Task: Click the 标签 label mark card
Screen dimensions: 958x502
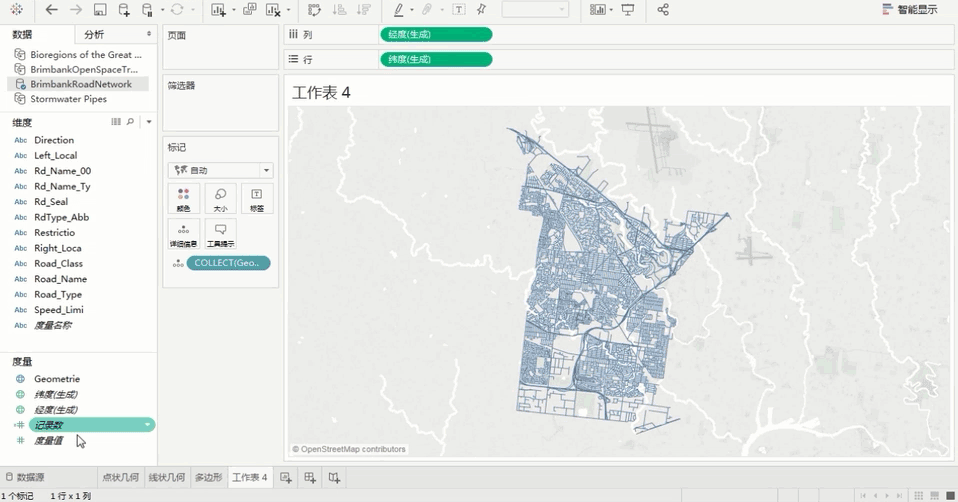Action: click(x=257, y=198)
